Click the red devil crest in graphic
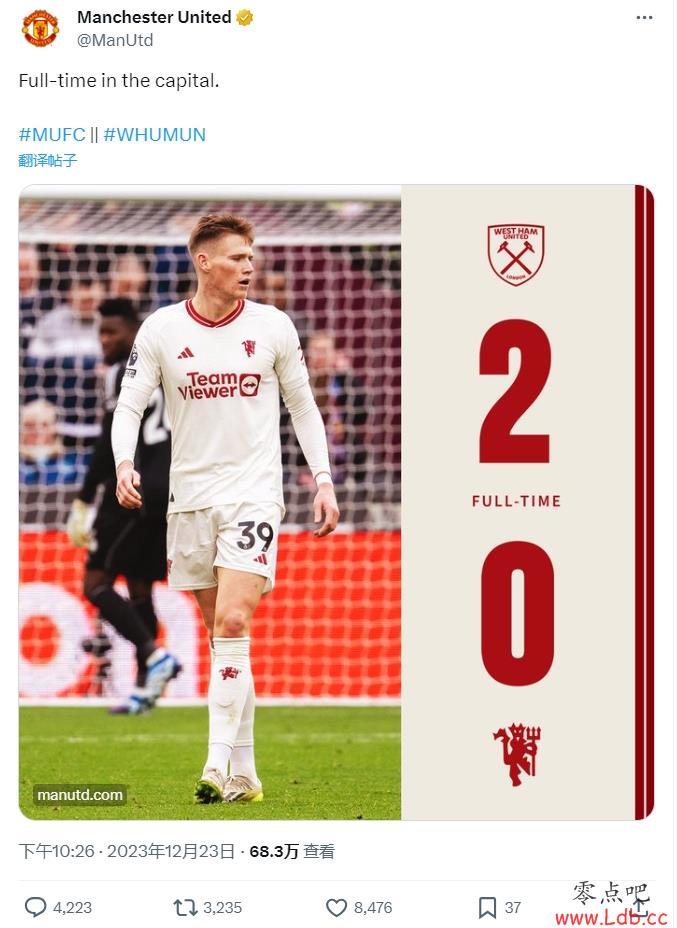The width and height of the screenshot is (677, 928). [x=517, y=754]
